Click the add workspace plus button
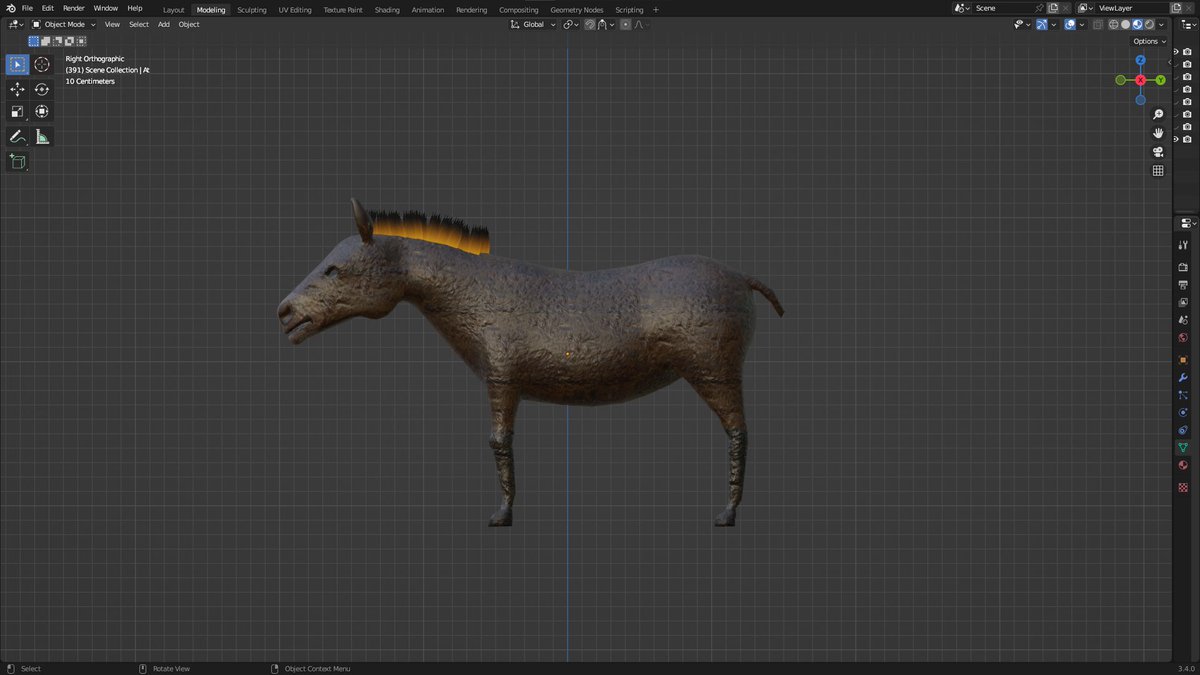This screenshot has width=1200, height=675. pyautogui.click(x=656, y=10)
